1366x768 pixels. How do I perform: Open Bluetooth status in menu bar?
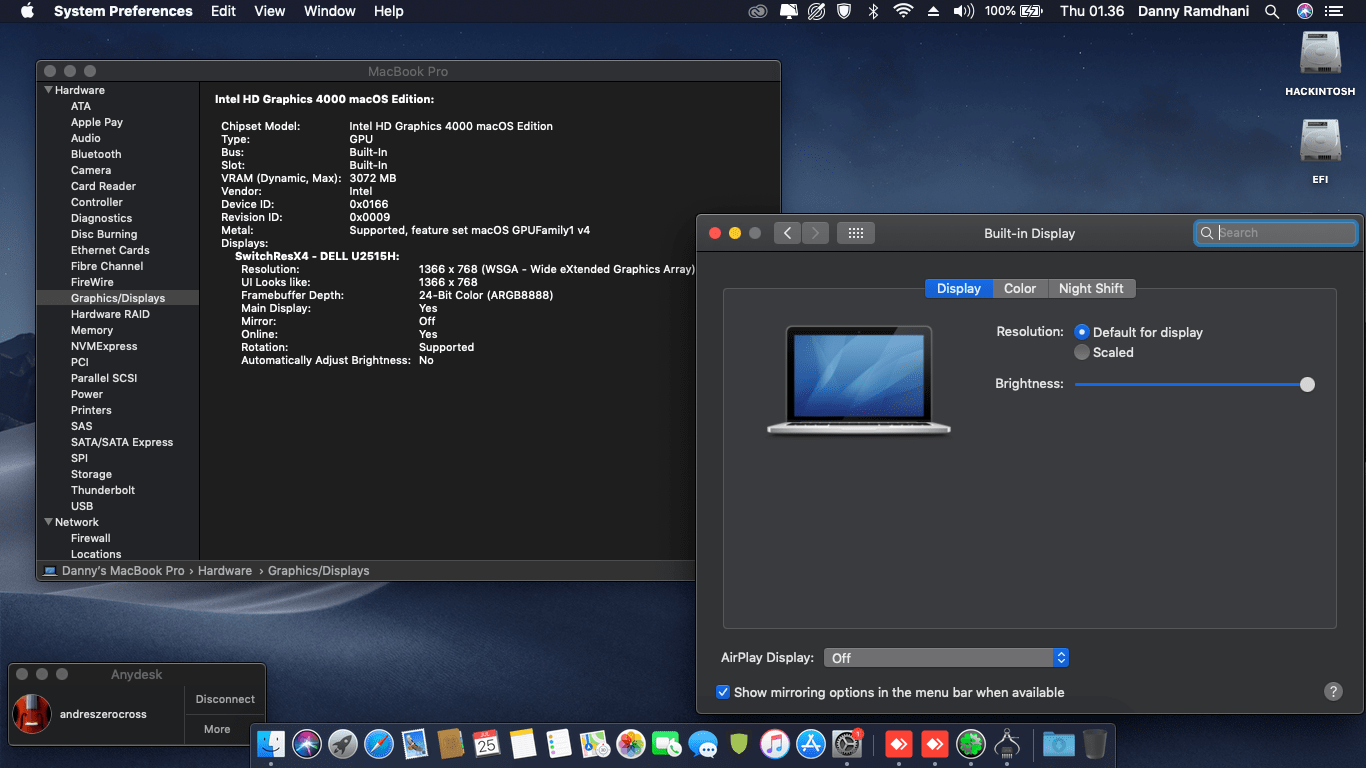point(873,11)
